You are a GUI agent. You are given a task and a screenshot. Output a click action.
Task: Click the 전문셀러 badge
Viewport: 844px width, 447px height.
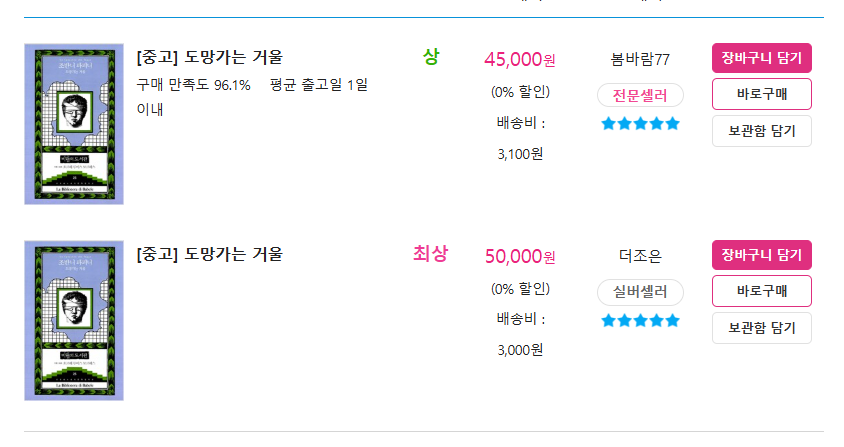coord(640,95)
